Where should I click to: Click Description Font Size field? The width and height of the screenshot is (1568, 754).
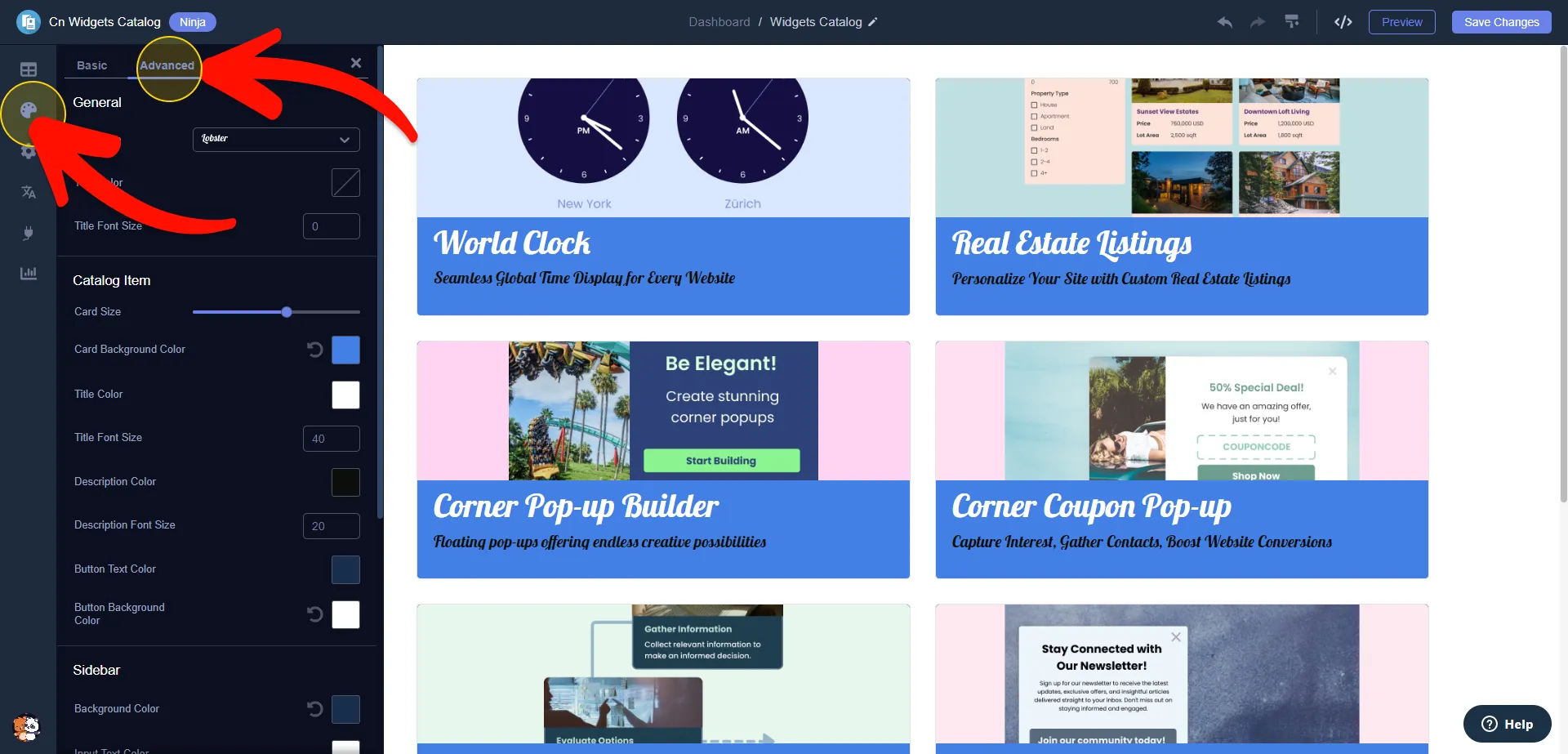click(332, 526)
